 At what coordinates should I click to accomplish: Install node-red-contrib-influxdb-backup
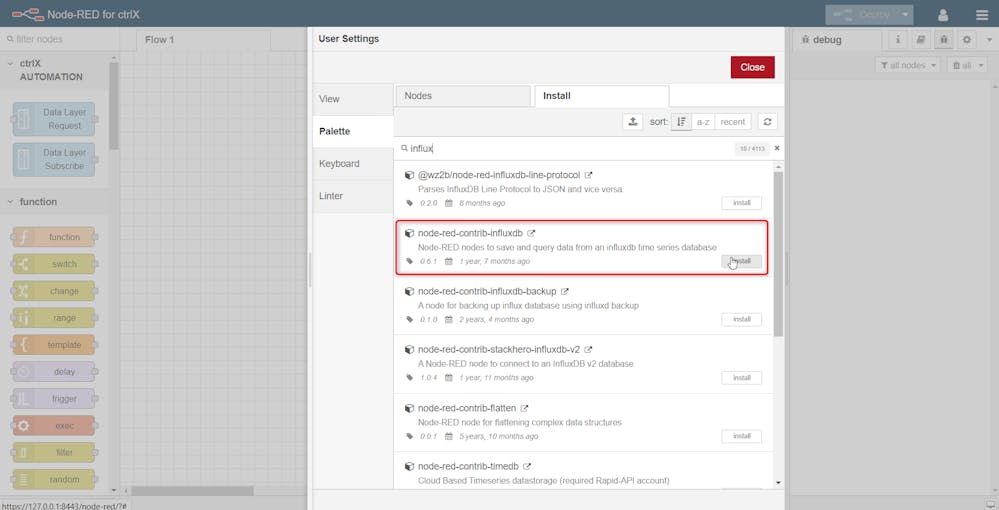coord(742,319)
